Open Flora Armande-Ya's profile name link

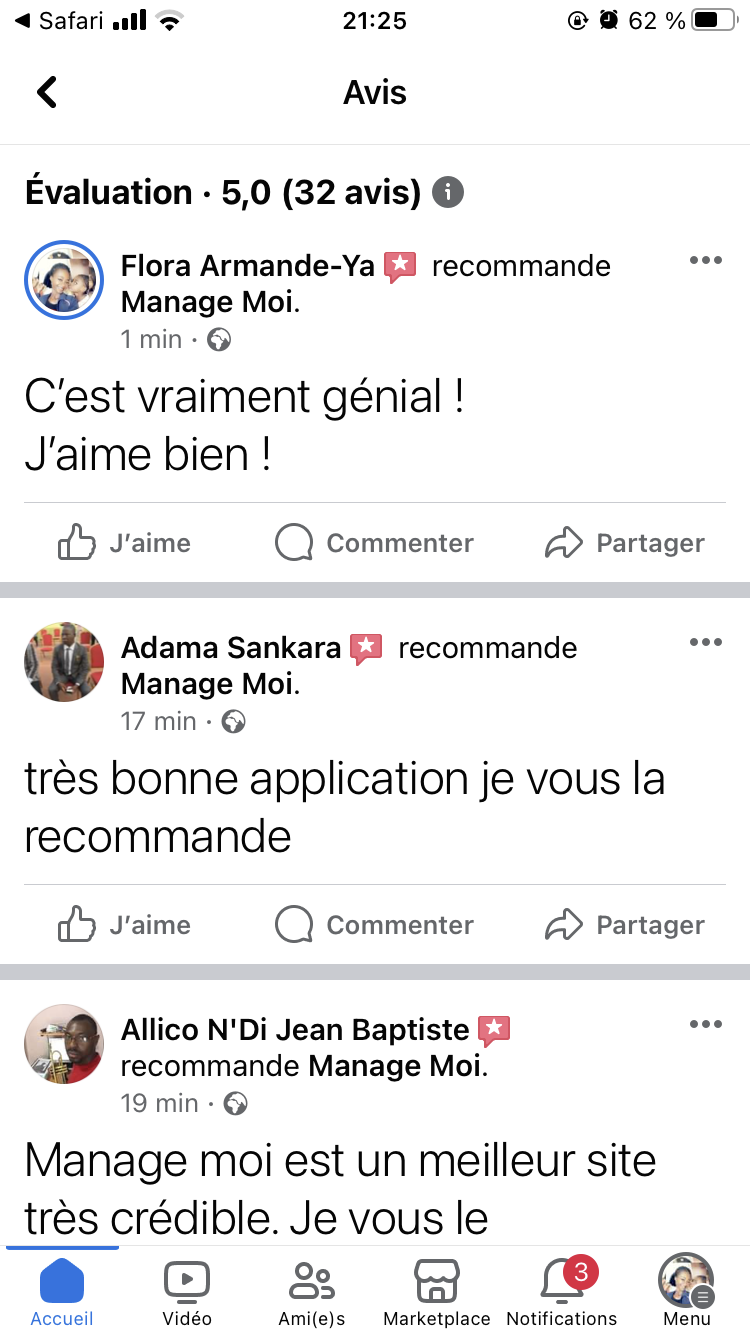pos(247,266)
